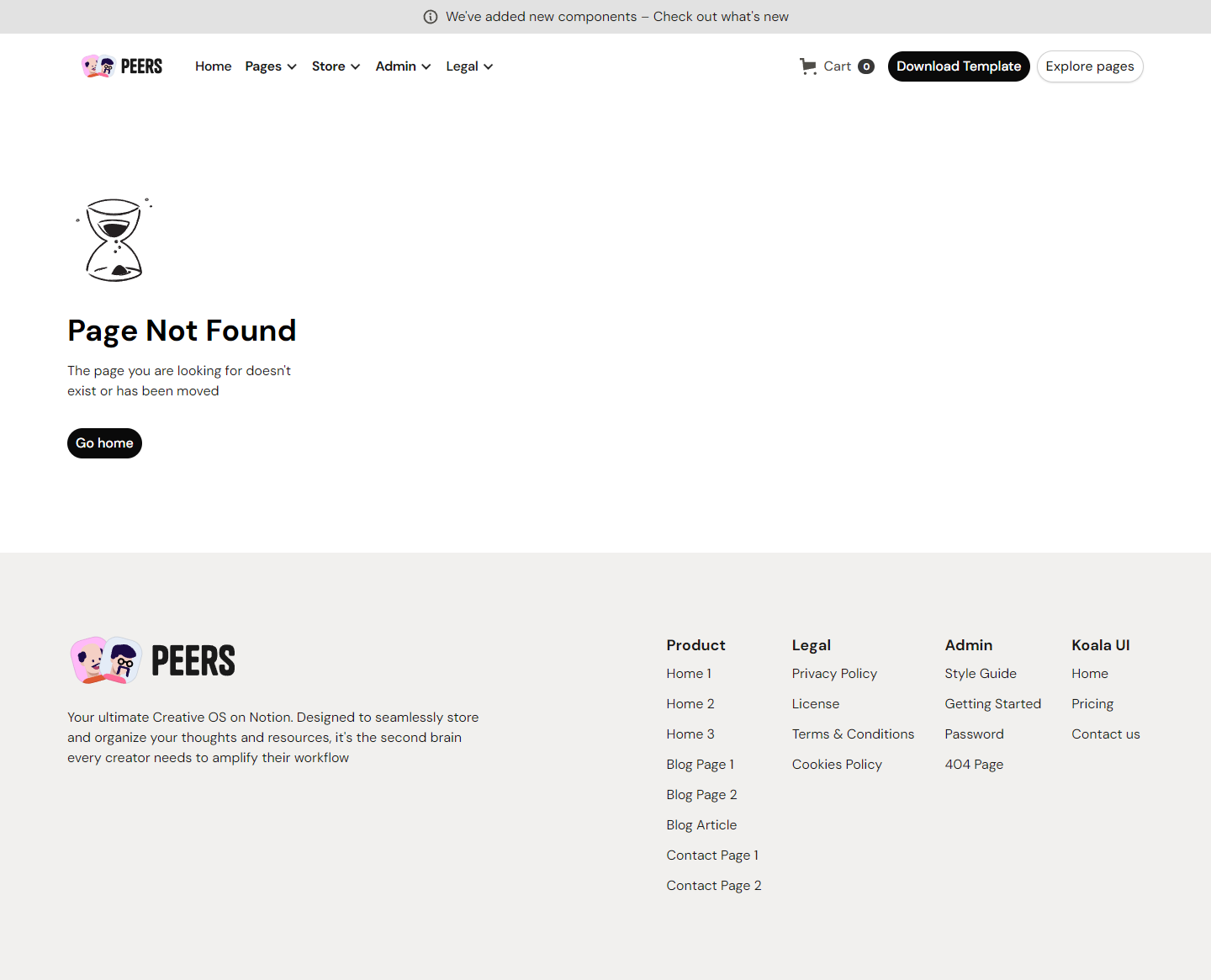The width and height of the screenshot is (1211, 980).
Task: Open the cart icon in the header
Action: point(808,66)
